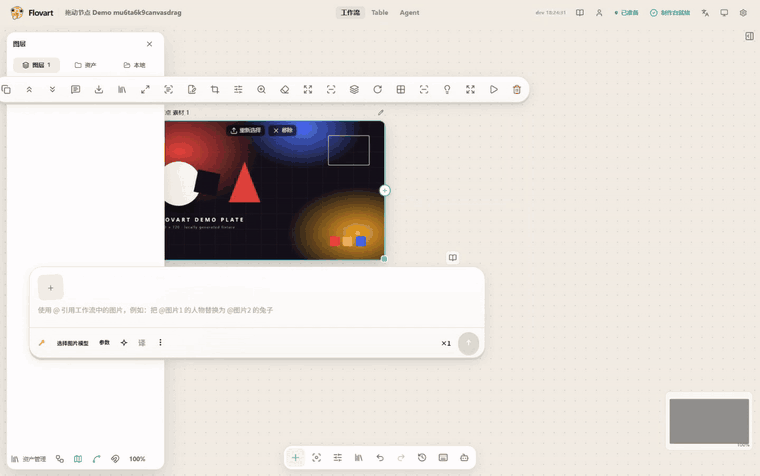Click the paperclip snap icon in the bottom-left bar
760x476 pixels.
tap(115, 459)
